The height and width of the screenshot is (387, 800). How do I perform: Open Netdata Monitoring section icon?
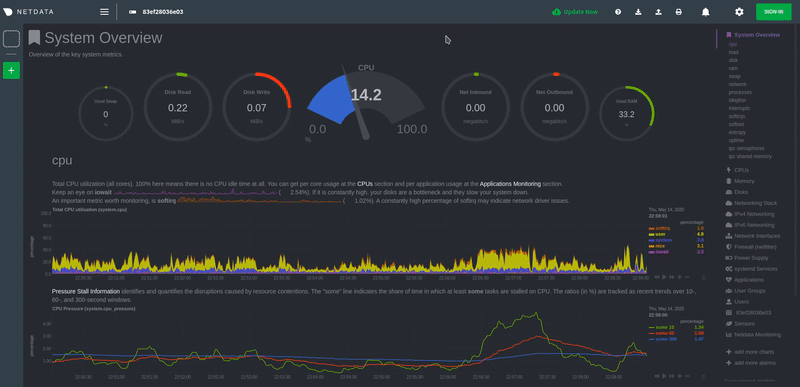coord(729,334)
